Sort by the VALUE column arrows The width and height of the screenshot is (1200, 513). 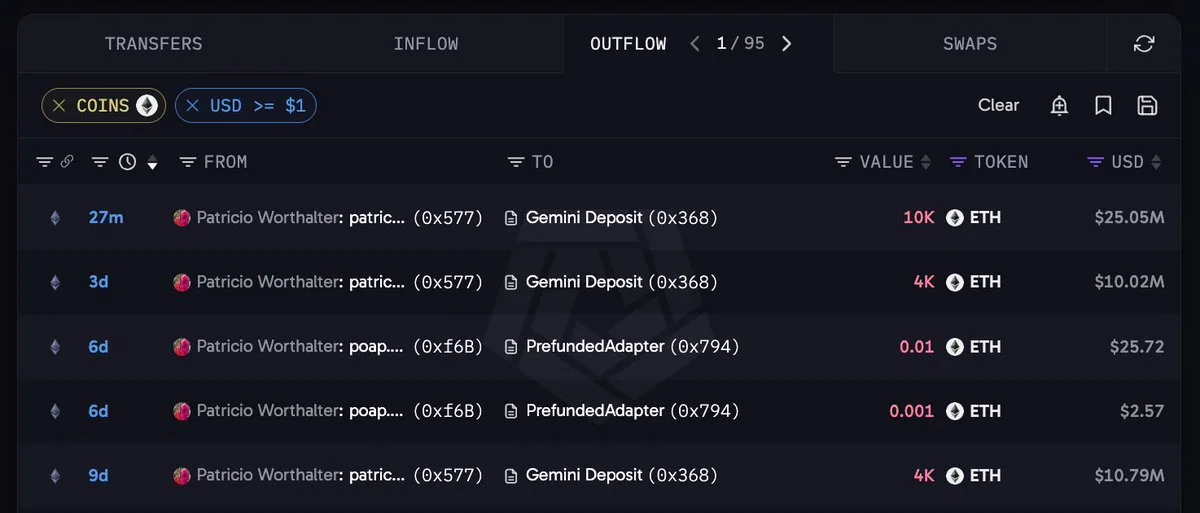pyautogui.click(x=926, y=162)
